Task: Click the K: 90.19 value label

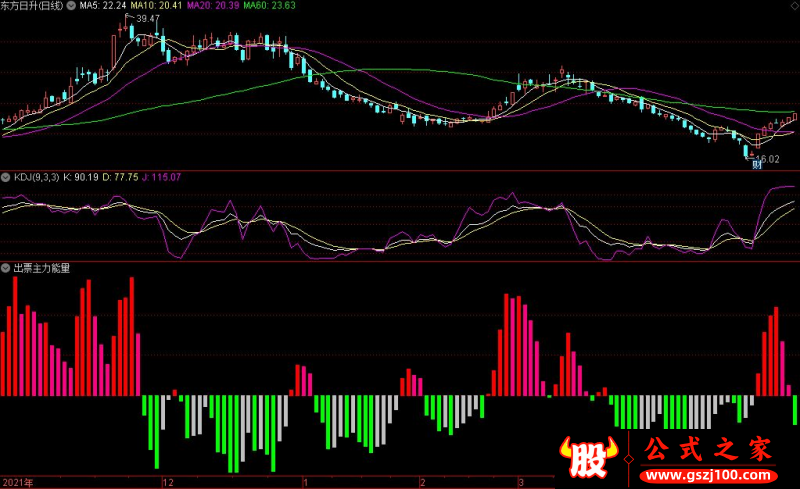Action: click(81, 178)
